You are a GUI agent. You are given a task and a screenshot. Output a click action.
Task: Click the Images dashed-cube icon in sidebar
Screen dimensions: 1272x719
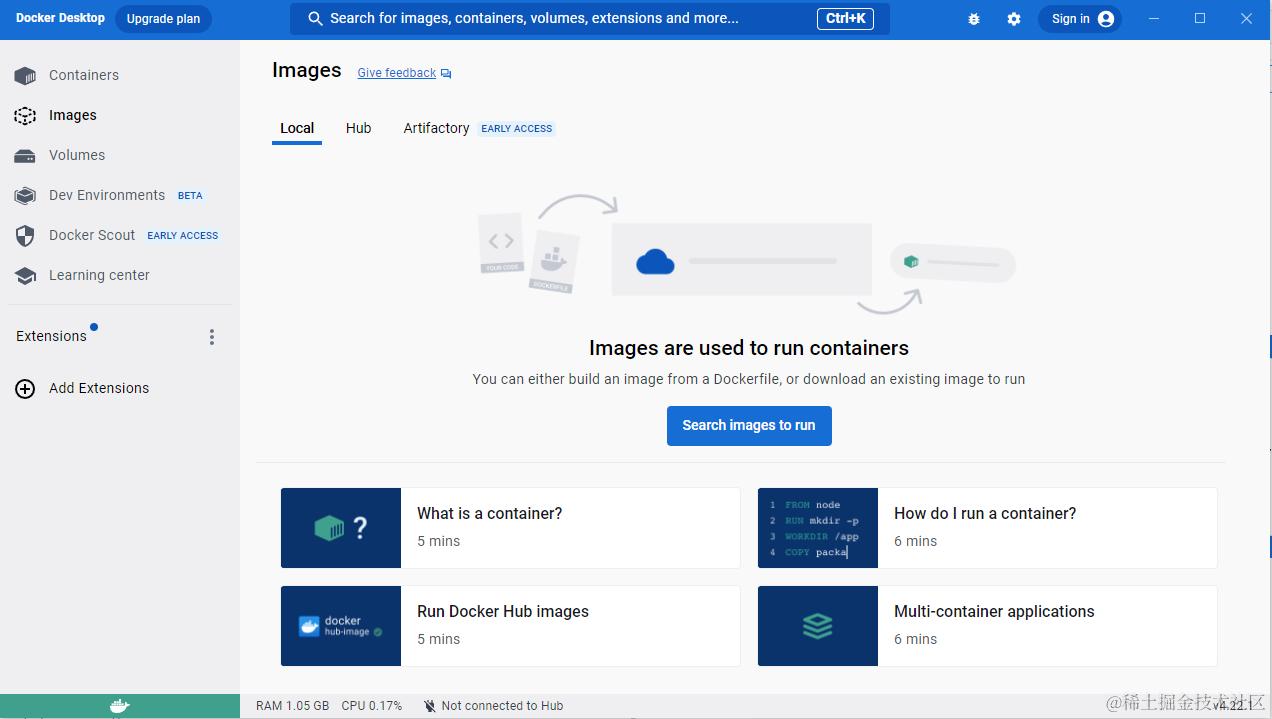click(25, 115)
